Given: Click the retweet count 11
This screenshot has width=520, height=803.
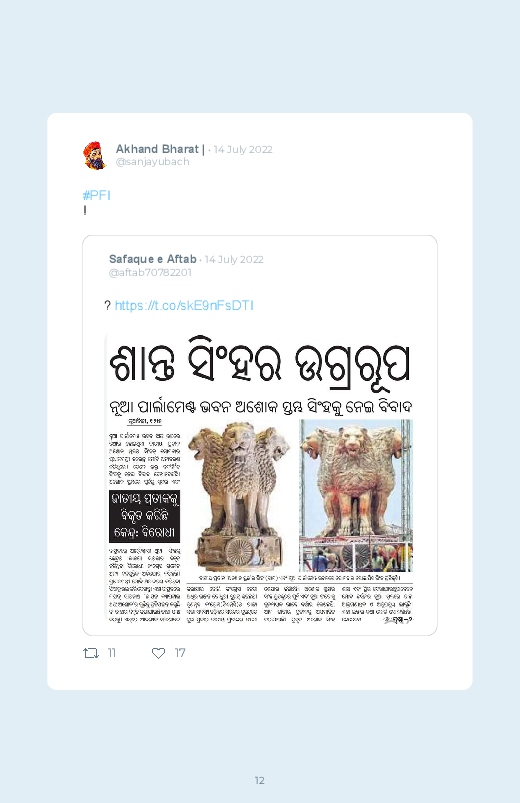Looking at the screenshot, I should pos(112,653).
